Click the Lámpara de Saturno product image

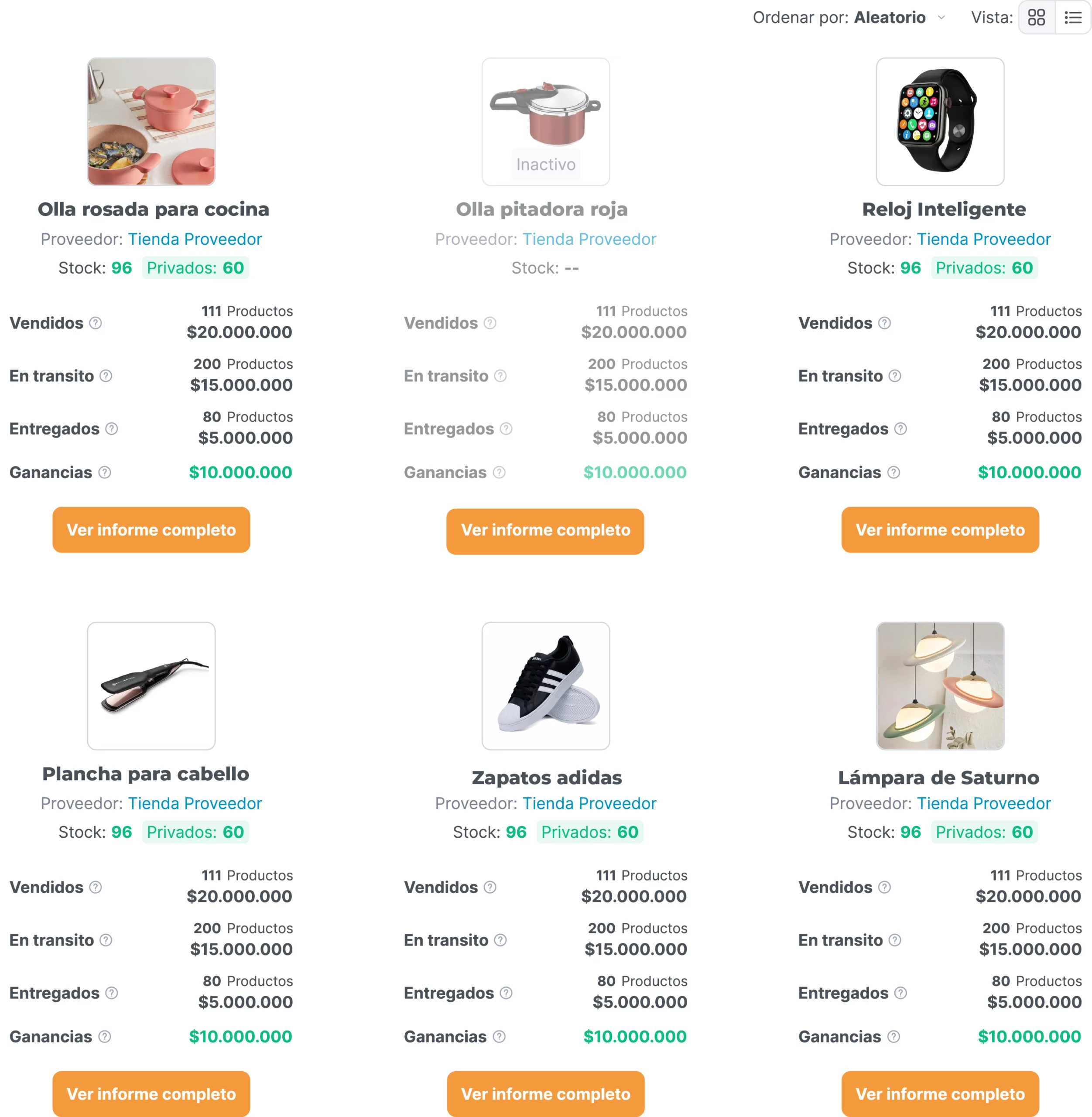(x=940, y=685)
